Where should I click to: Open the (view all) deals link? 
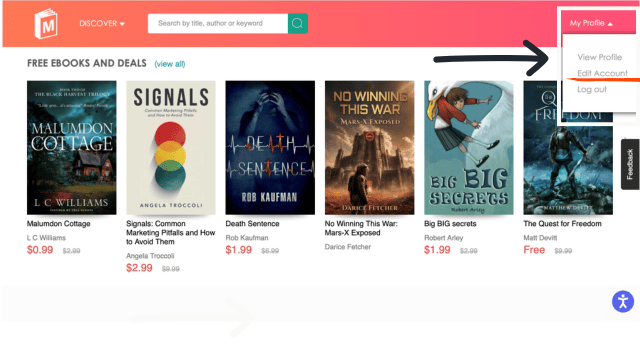(x=170, y=64)
